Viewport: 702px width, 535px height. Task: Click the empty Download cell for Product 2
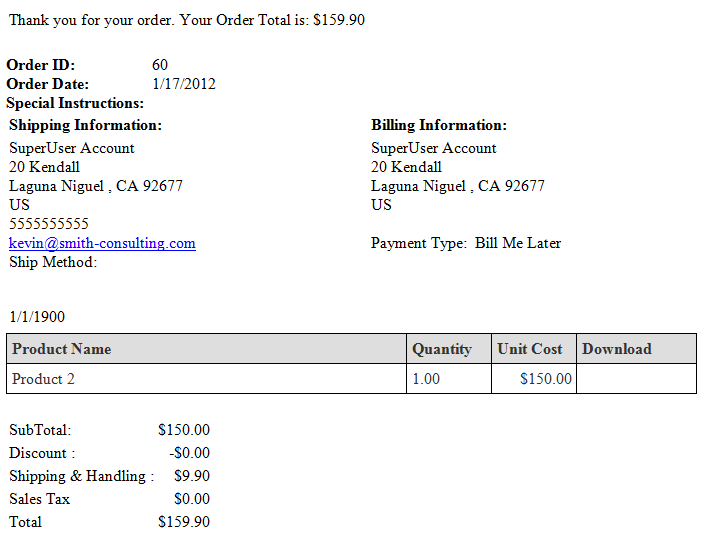636,379
